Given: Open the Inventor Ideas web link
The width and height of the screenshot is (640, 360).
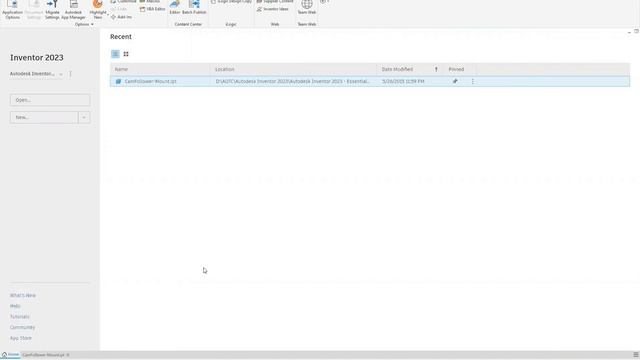Looking at the screenshot, I should point(272,9).
